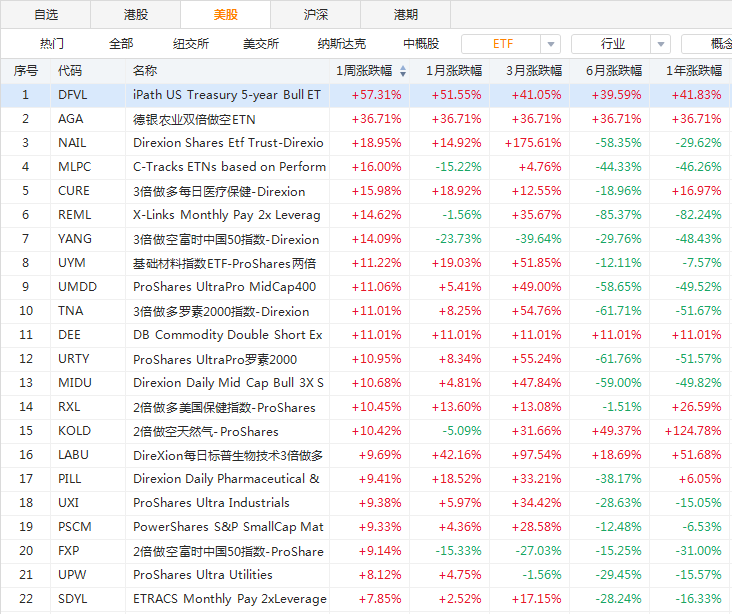Viewport: 732px width, 614px height.
Task: Open PowerShares S&P SmallCap Mat name
Action: (x=228, y=527)
